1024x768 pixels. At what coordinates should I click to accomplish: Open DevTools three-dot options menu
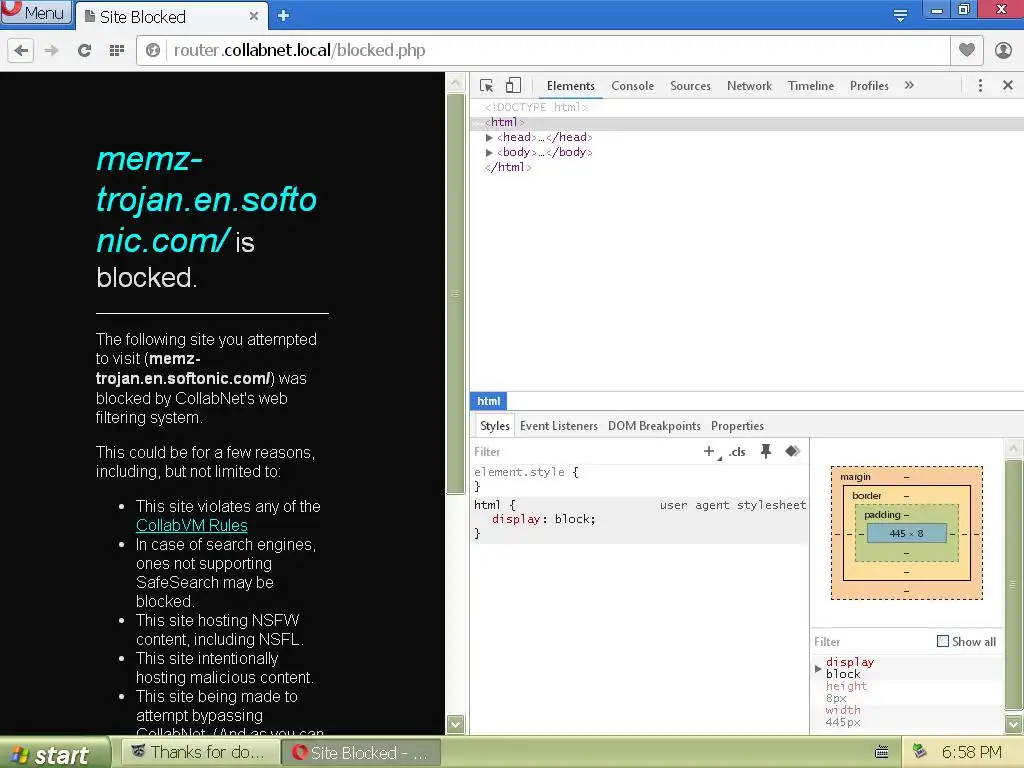(980, 86)
